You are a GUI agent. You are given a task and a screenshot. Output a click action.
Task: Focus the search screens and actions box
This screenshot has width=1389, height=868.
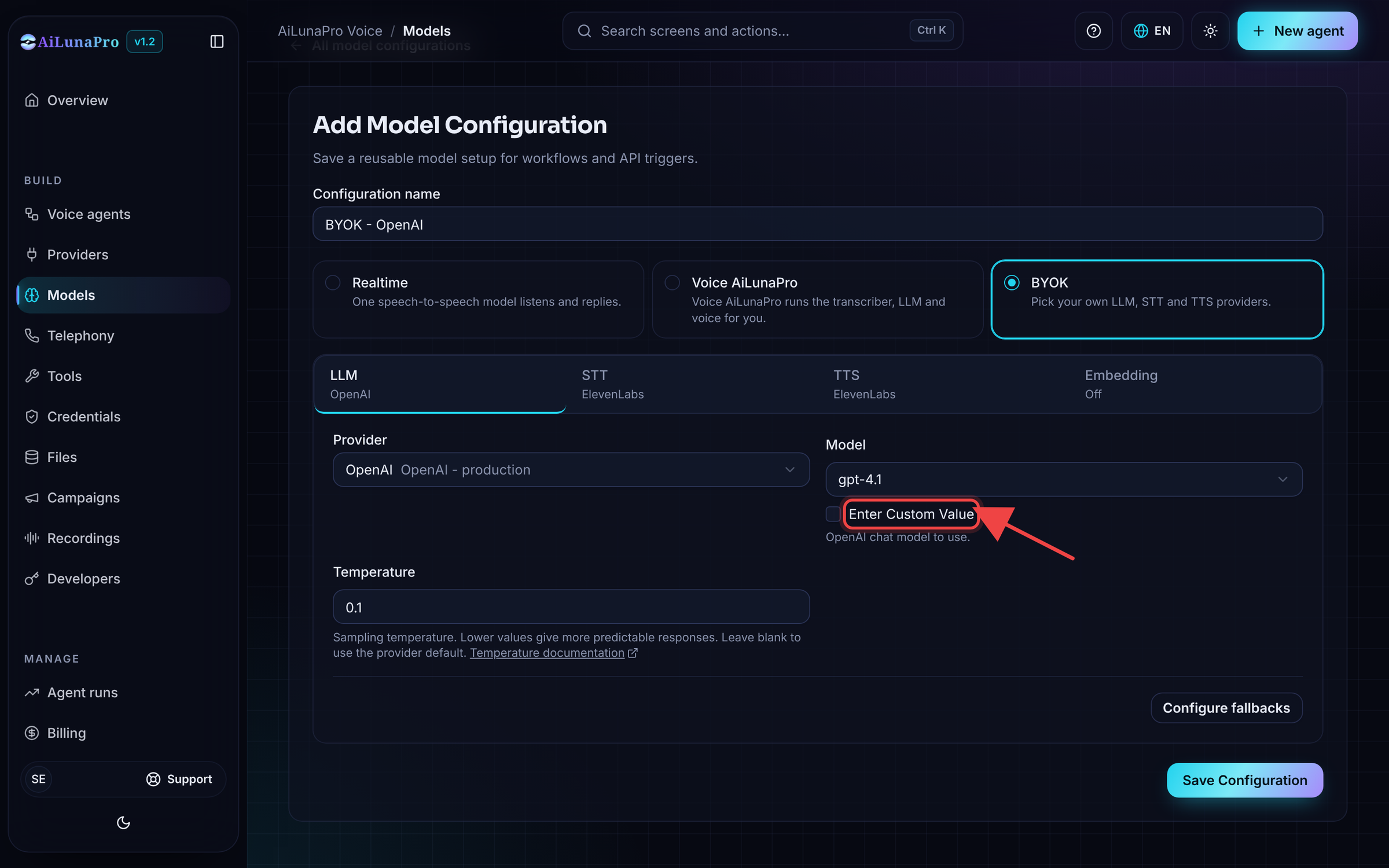(763, 31)
